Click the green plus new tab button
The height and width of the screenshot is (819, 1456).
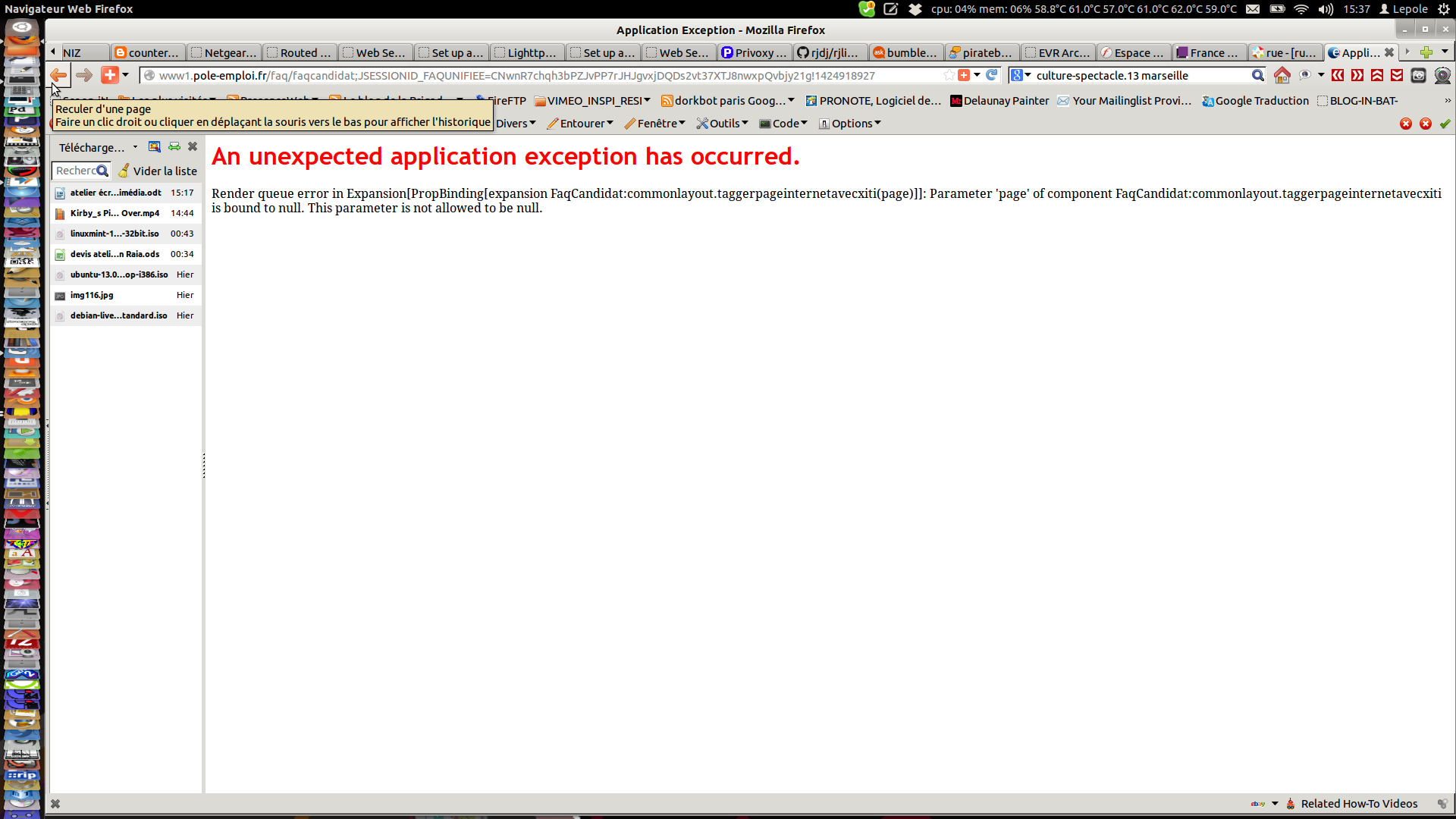1426,52
